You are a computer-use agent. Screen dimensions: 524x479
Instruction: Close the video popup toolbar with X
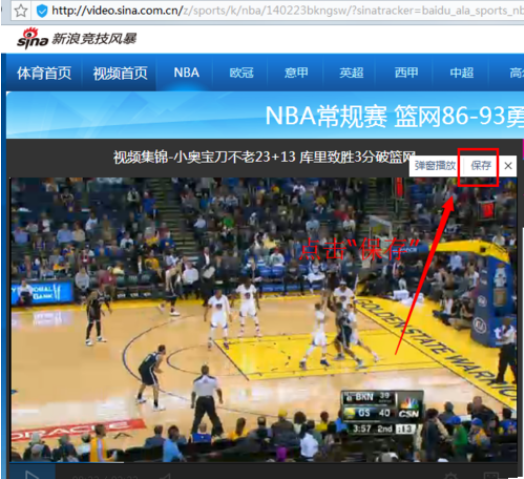(508, 165)
